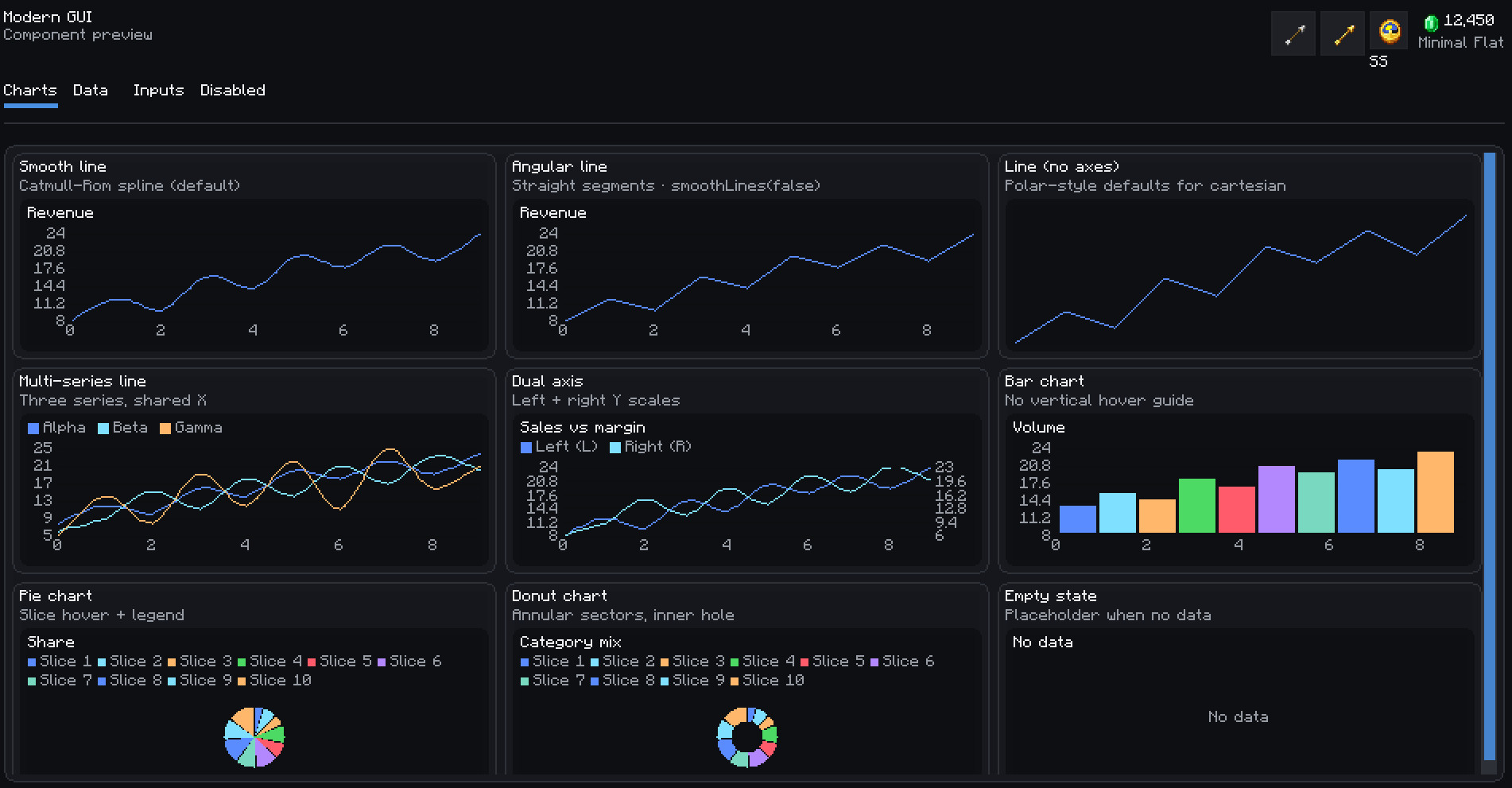Select the Disabled tab
The width and height of the screenshot is (1512, 788).
coord(233,90)
